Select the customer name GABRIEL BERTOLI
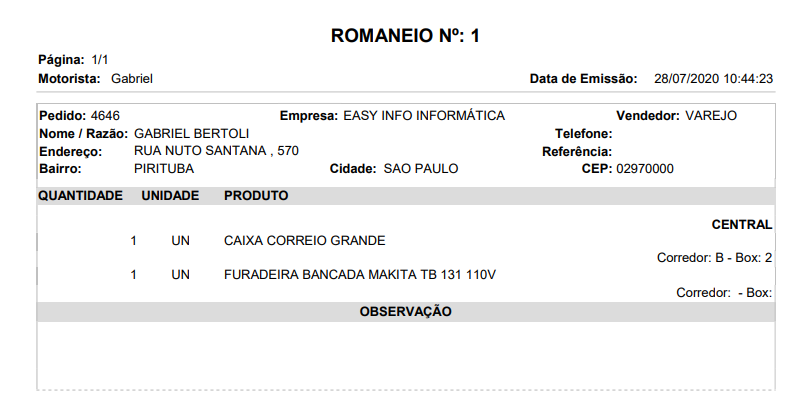 [x=192, y=134]
